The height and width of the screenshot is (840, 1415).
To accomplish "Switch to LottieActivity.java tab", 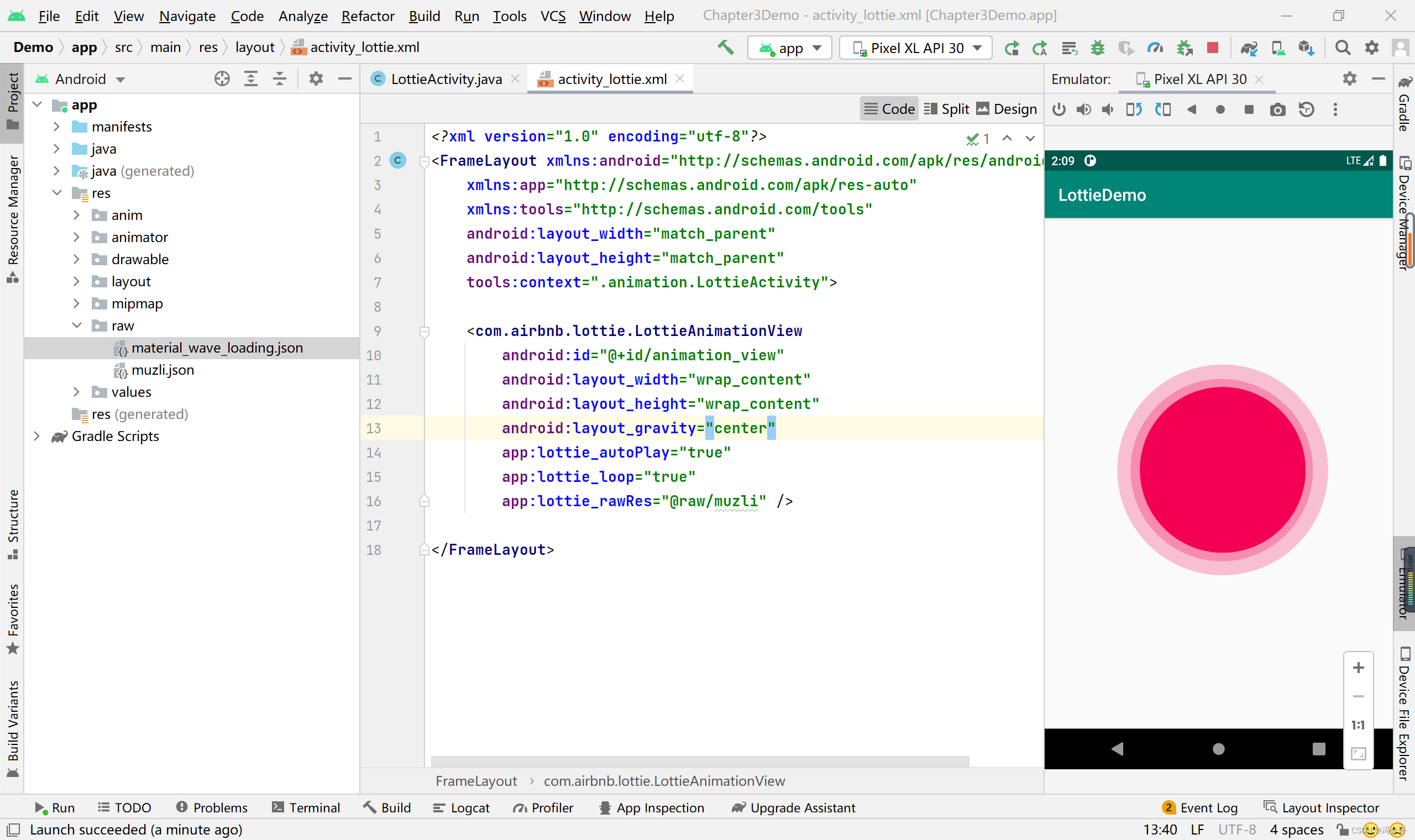I will (446, 79).
